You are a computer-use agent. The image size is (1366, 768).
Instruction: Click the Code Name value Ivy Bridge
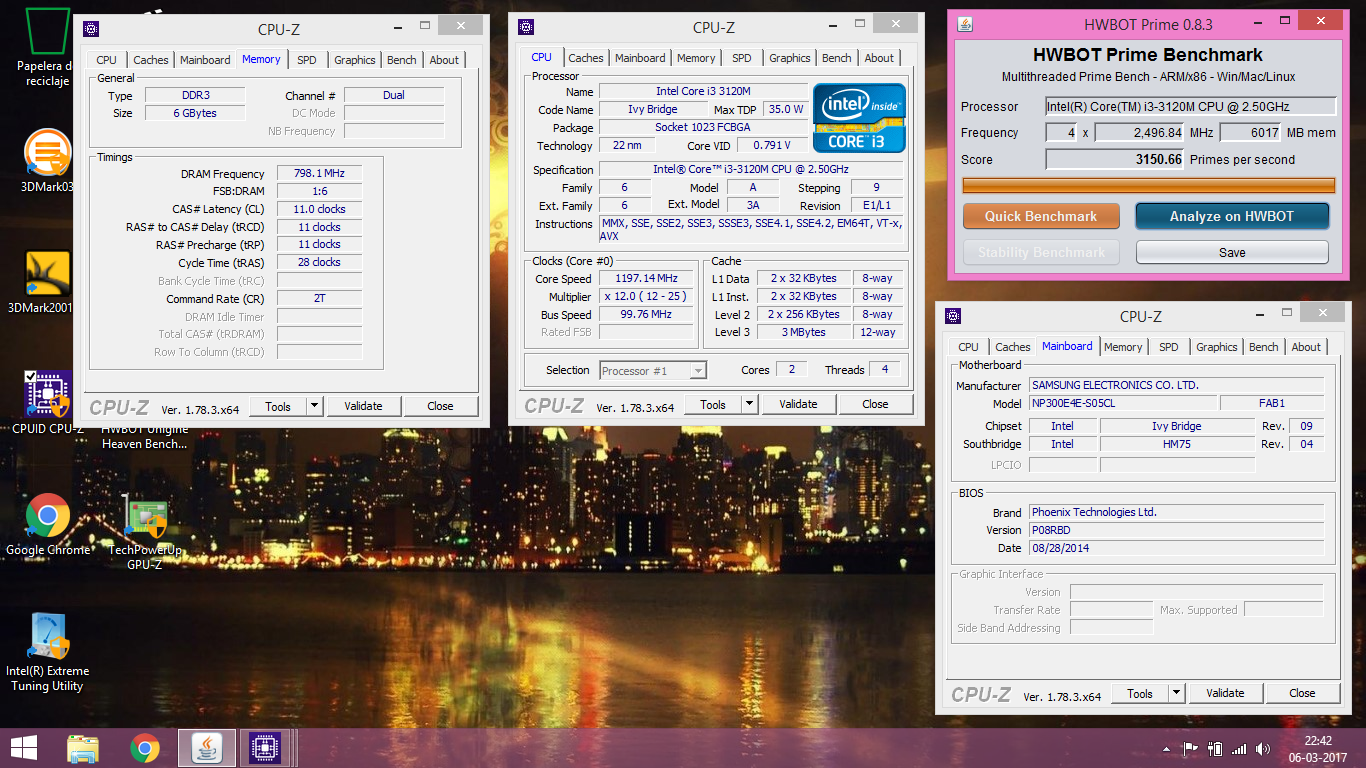point(653,110)
